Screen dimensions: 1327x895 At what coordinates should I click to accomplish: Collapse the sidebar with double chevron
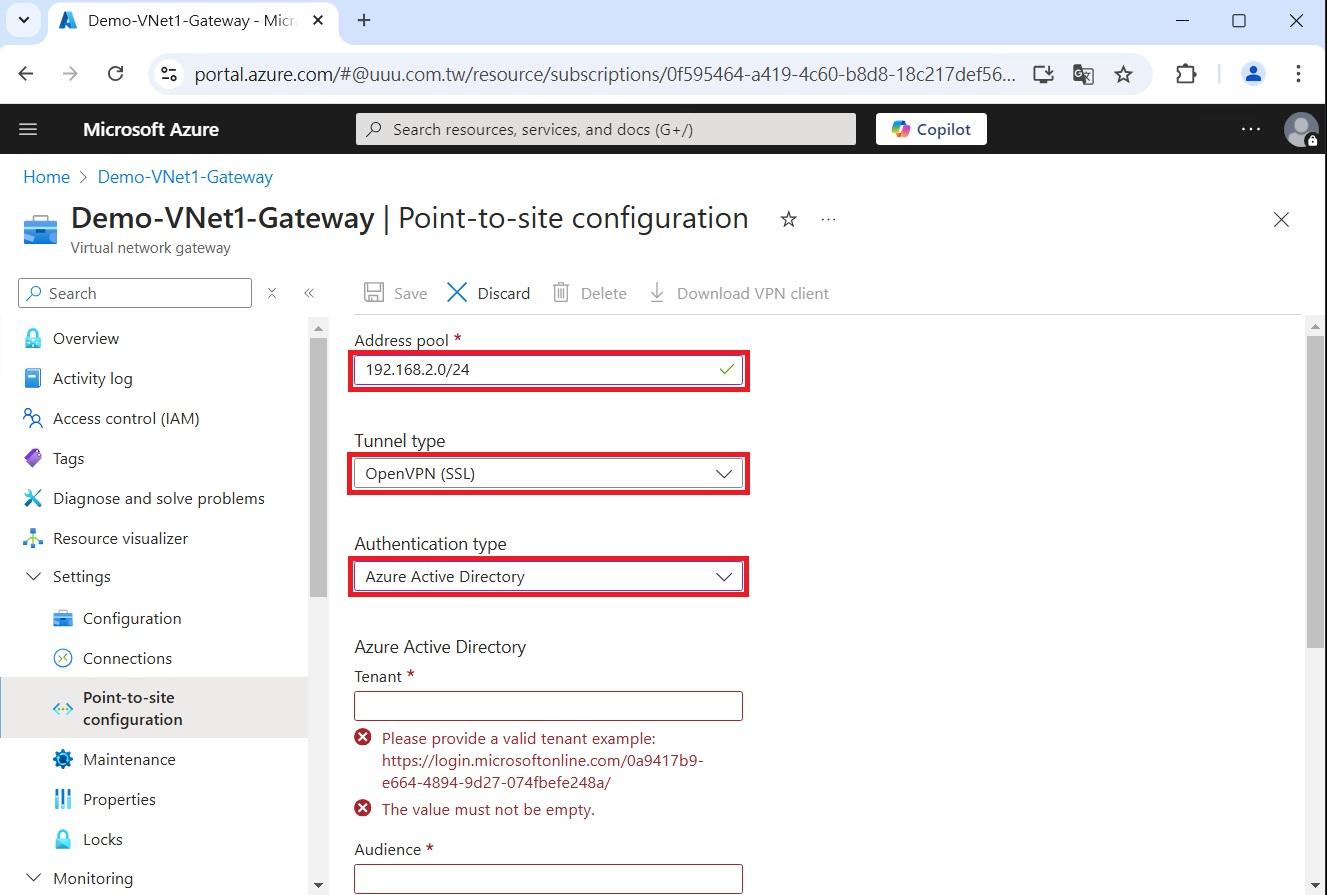(x=309, y=293)
